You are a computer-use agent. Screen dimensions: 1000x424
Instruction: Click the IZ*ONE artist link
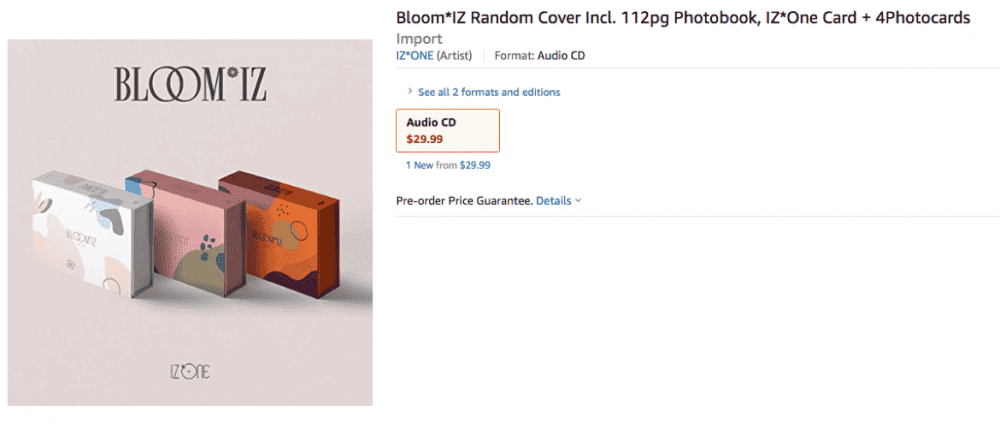tap(415, 56)
